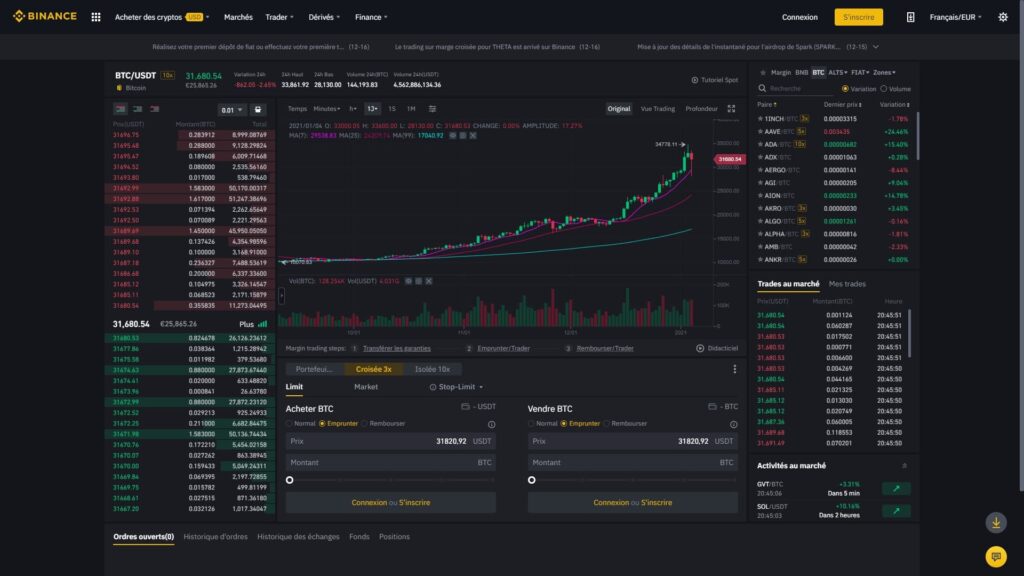
Task: Select Normal radio under Vendre BTC
Action: pyautogui.click(x=532, y=423)
